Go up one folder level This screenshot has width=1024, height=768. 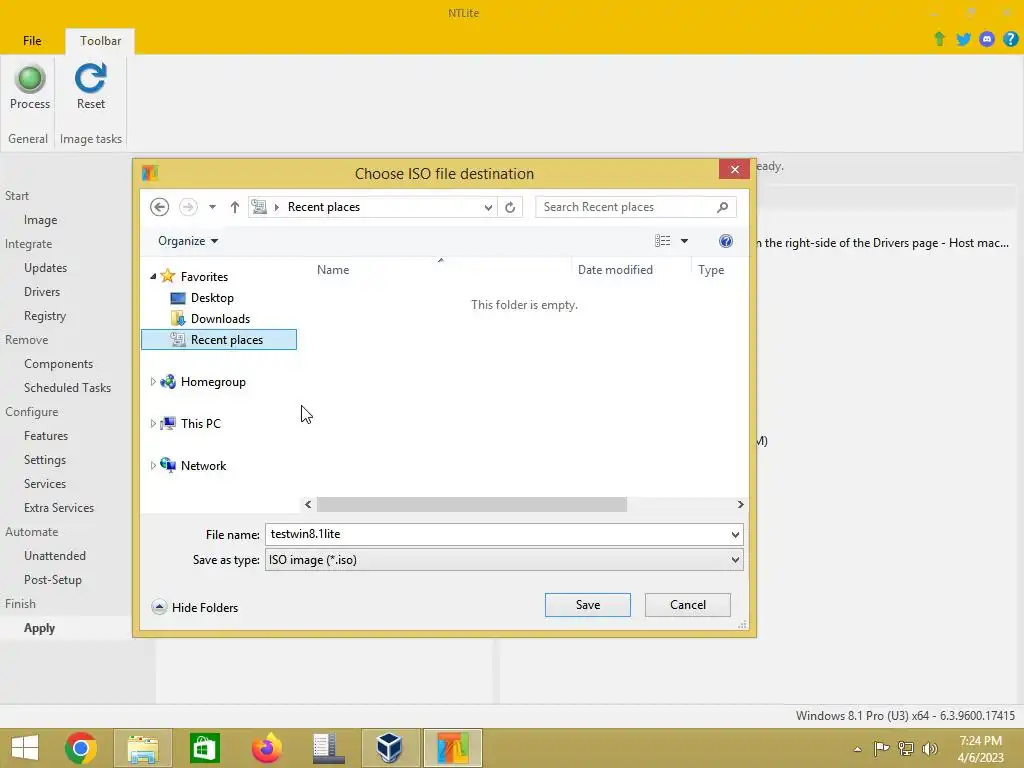click(234, 207)
